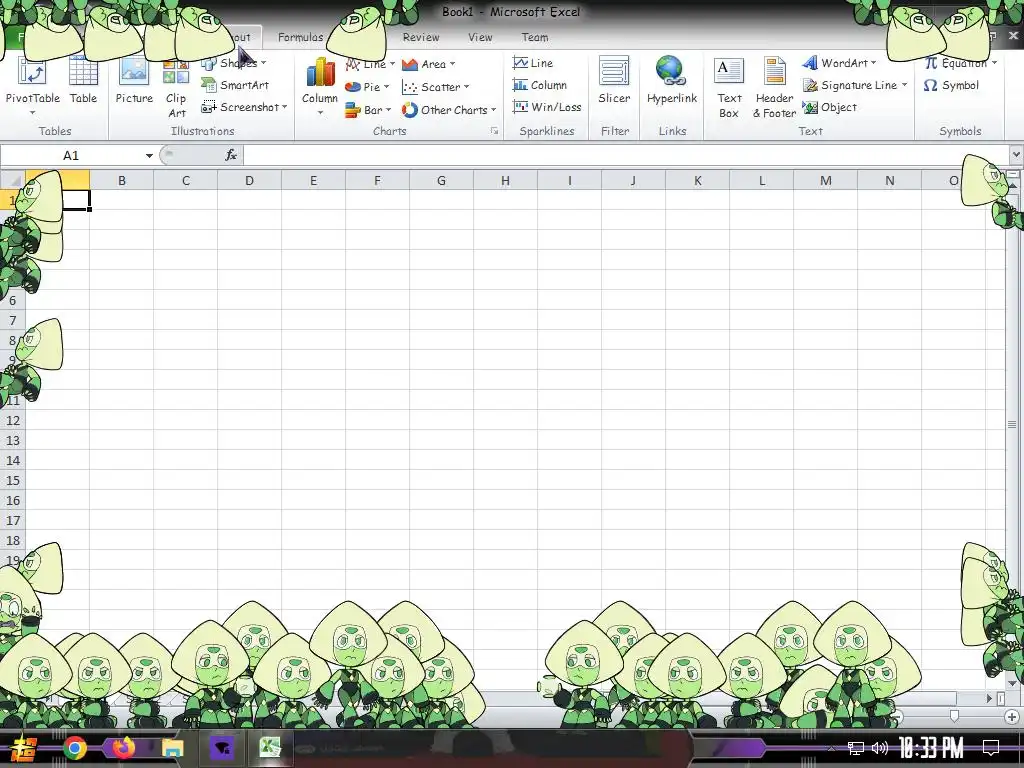The height and width of the screenshot is (768, 1024).
Task: Expand the formula bar
Action: pyautogui.click(x=1016, y=155)
